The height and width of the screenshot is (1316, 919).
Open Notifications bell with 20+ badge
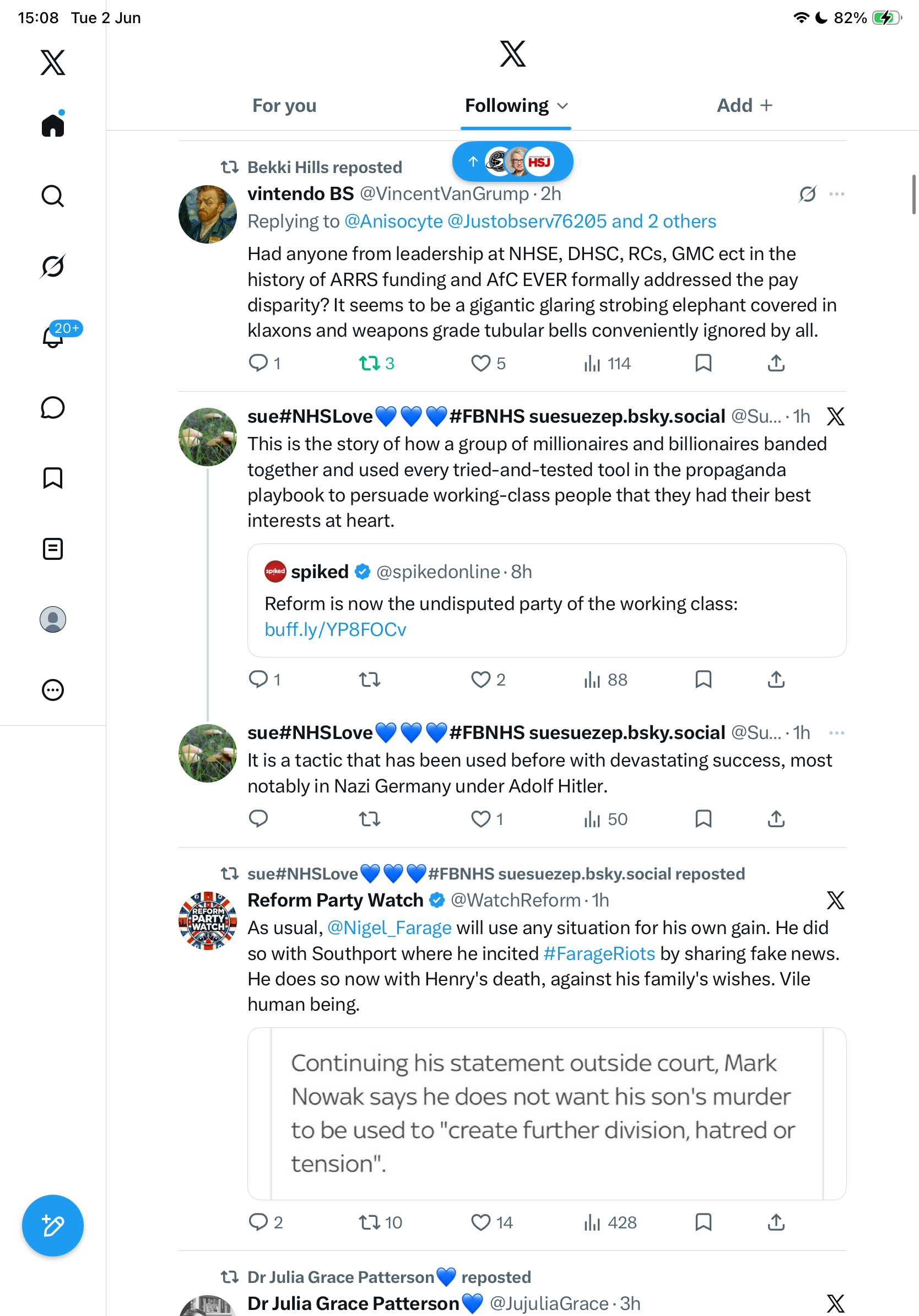[53, 337]
